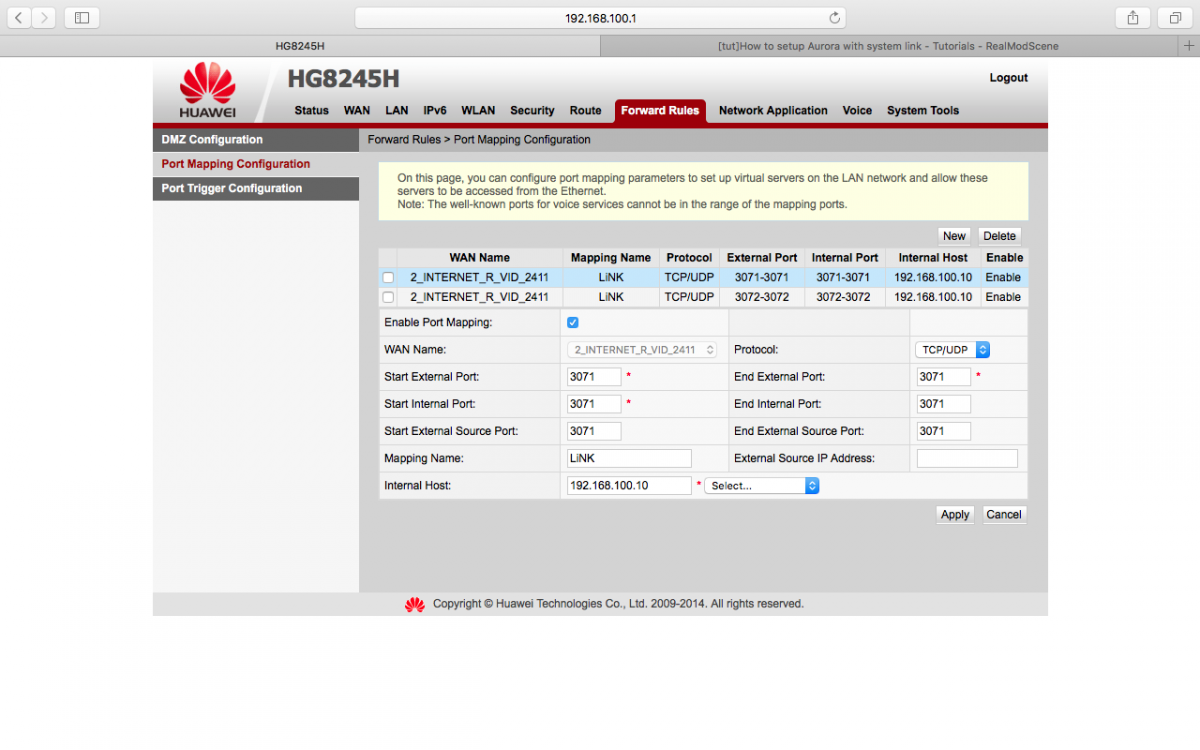Click the address bar showing 192.168.100.1
Screen dimensions: 1200x750
click(x=600, y=18)
